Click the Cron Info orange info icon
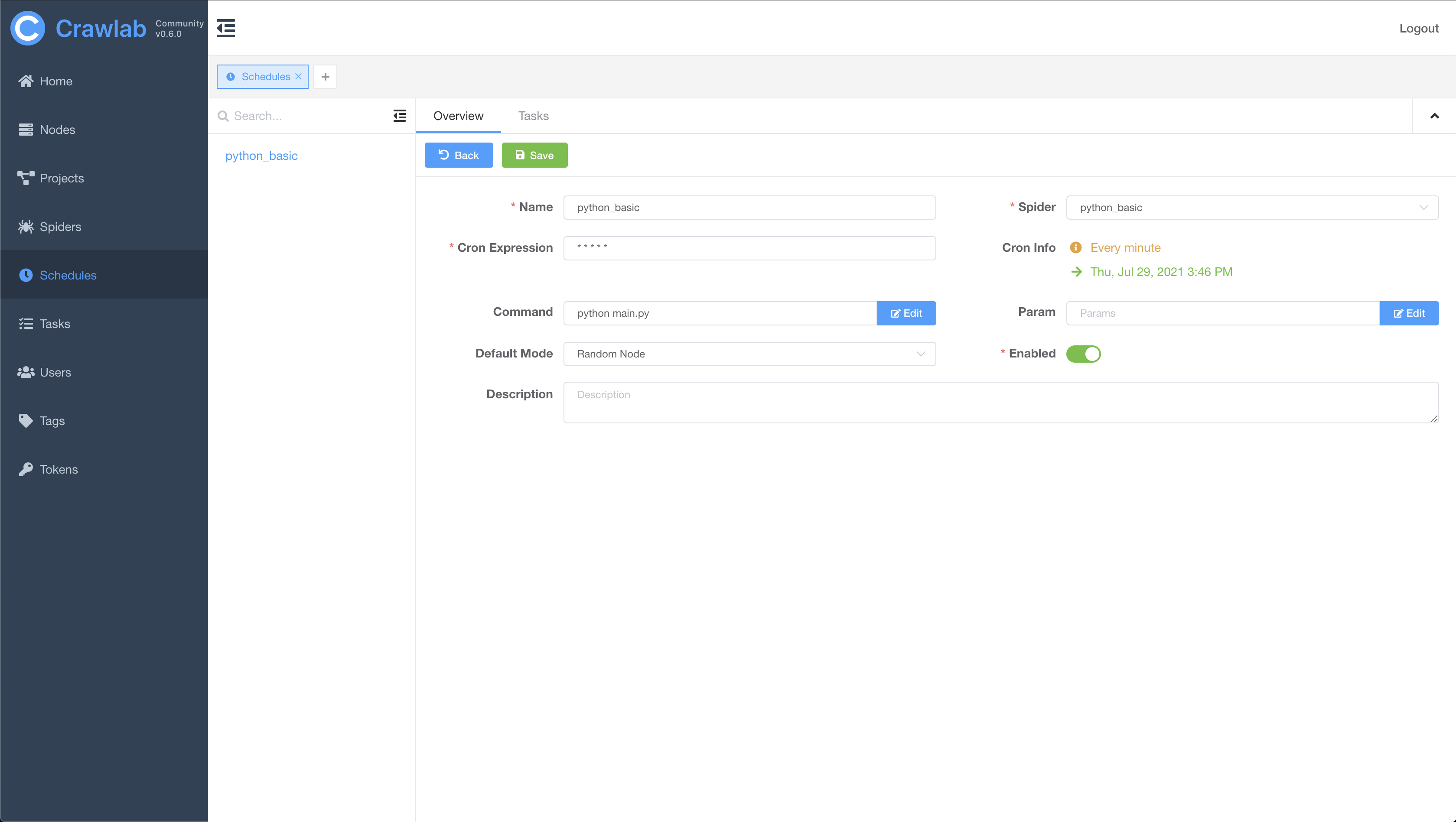 click(1075, 247)
